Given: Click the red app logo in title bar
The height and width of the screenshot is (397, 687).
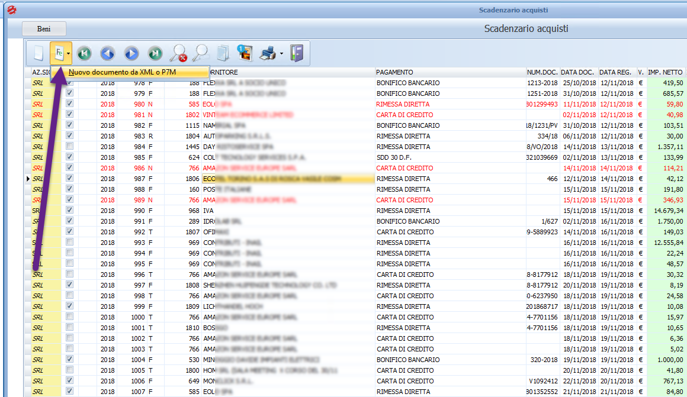Looking at the screenshot, I should pyautogui.click(x=11, y=10).
